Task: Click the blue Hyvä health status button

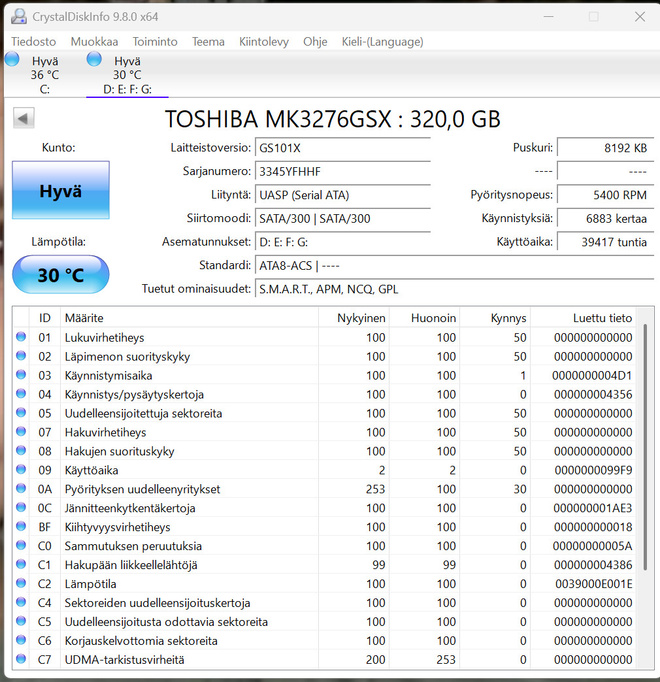Action: (x=61, y=190)
